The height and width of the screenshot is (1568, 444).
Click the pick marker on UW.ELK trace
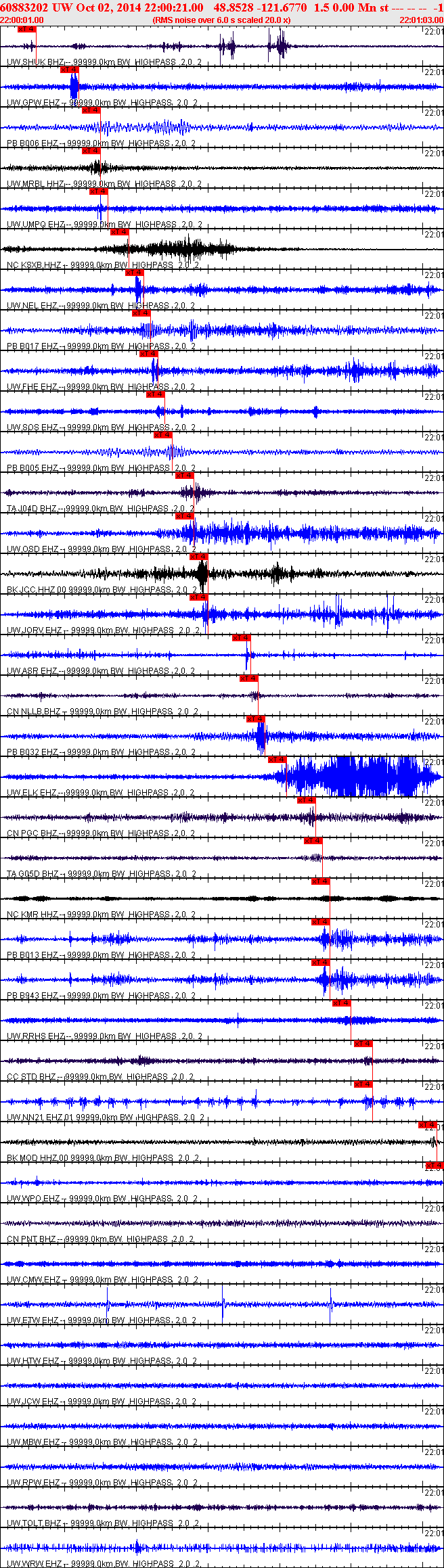[x=277, y=760]
